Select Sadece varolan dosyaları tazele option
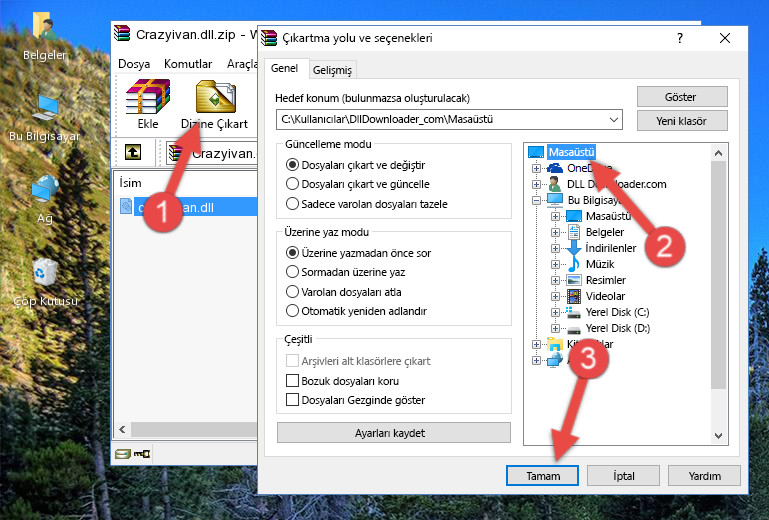This screenshot has width=769, height=520. tap(366, 204)
